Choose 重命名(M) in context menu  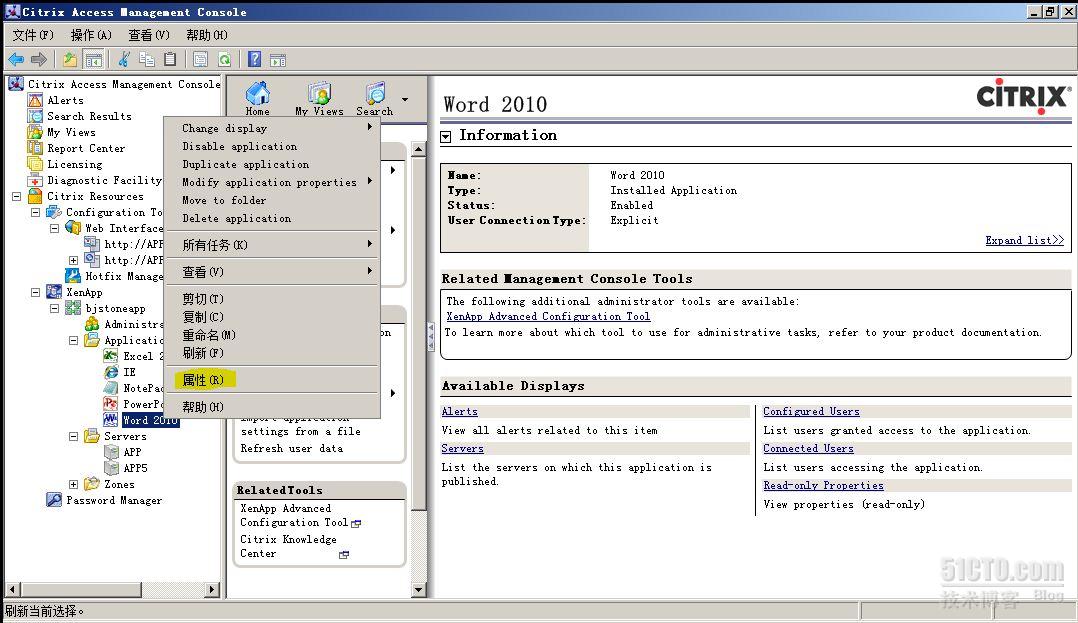point(272,335)
